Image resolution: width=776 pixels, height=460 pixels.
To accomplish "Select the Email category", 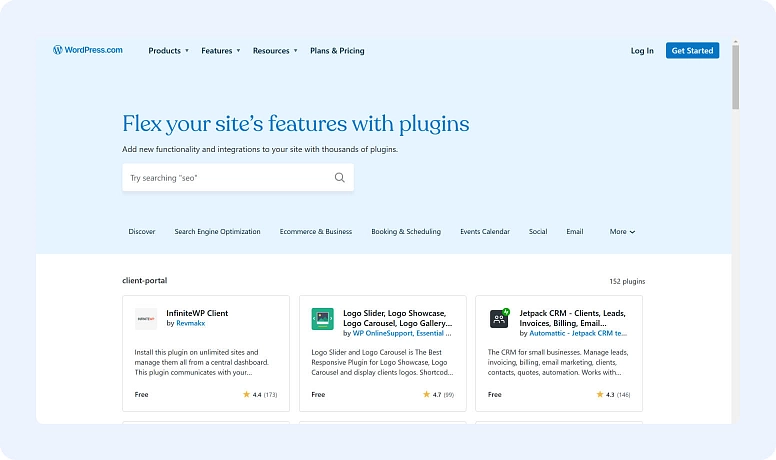I will click(575, 231).
